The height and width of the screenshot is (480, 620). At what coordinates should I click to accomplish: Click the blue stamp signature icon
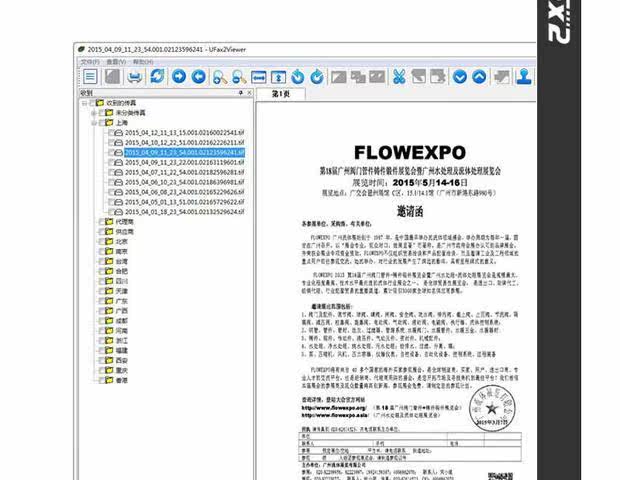[524, 77]
